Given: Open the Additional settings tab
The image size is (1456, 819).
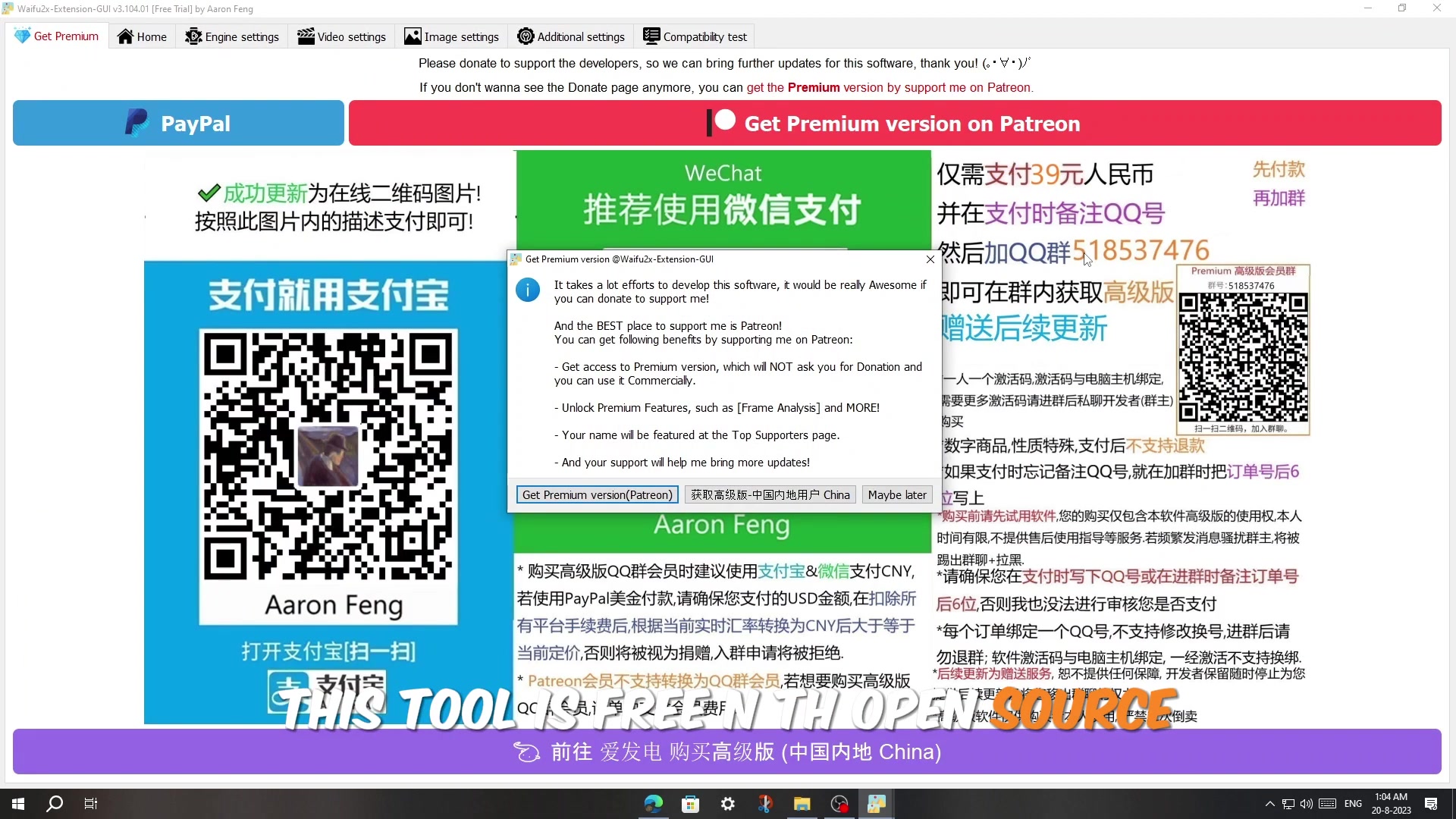Looking at the screenshot, I should 571,36.
